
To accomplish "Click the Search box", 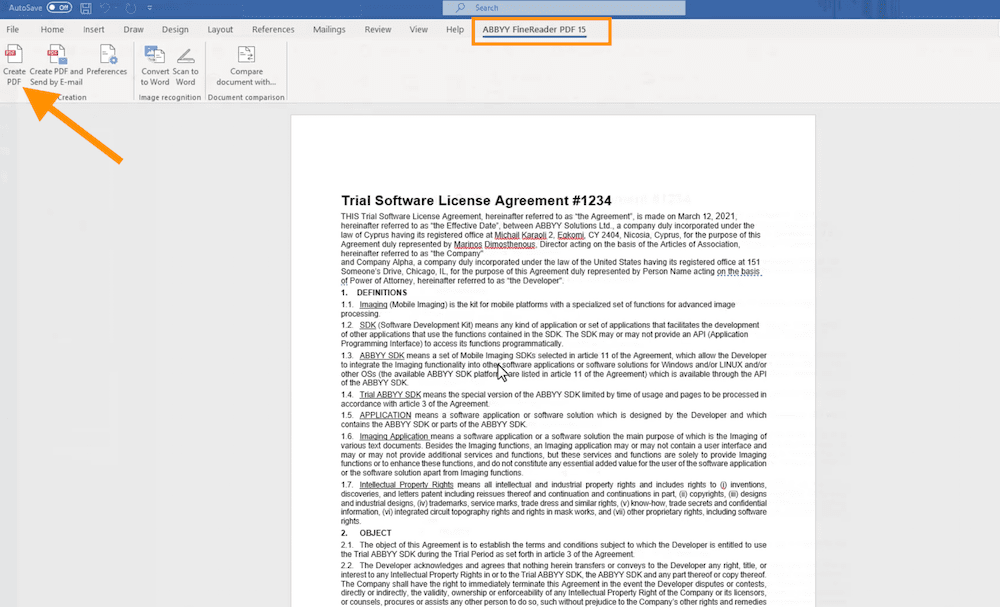I will (x=564, y=8).
